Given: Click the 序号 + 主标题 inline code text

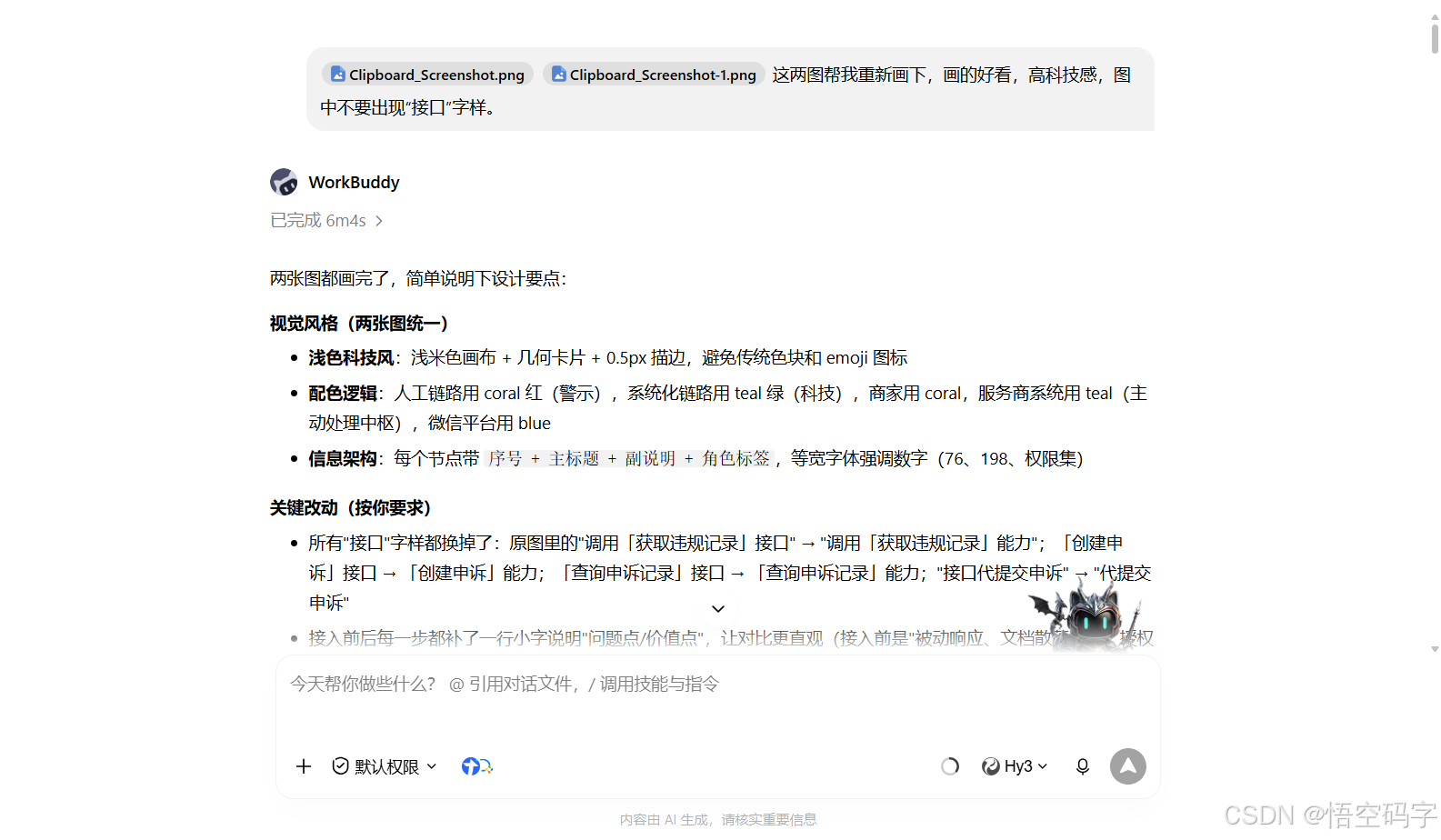Looking at the screenshot, I should [629, 459].
